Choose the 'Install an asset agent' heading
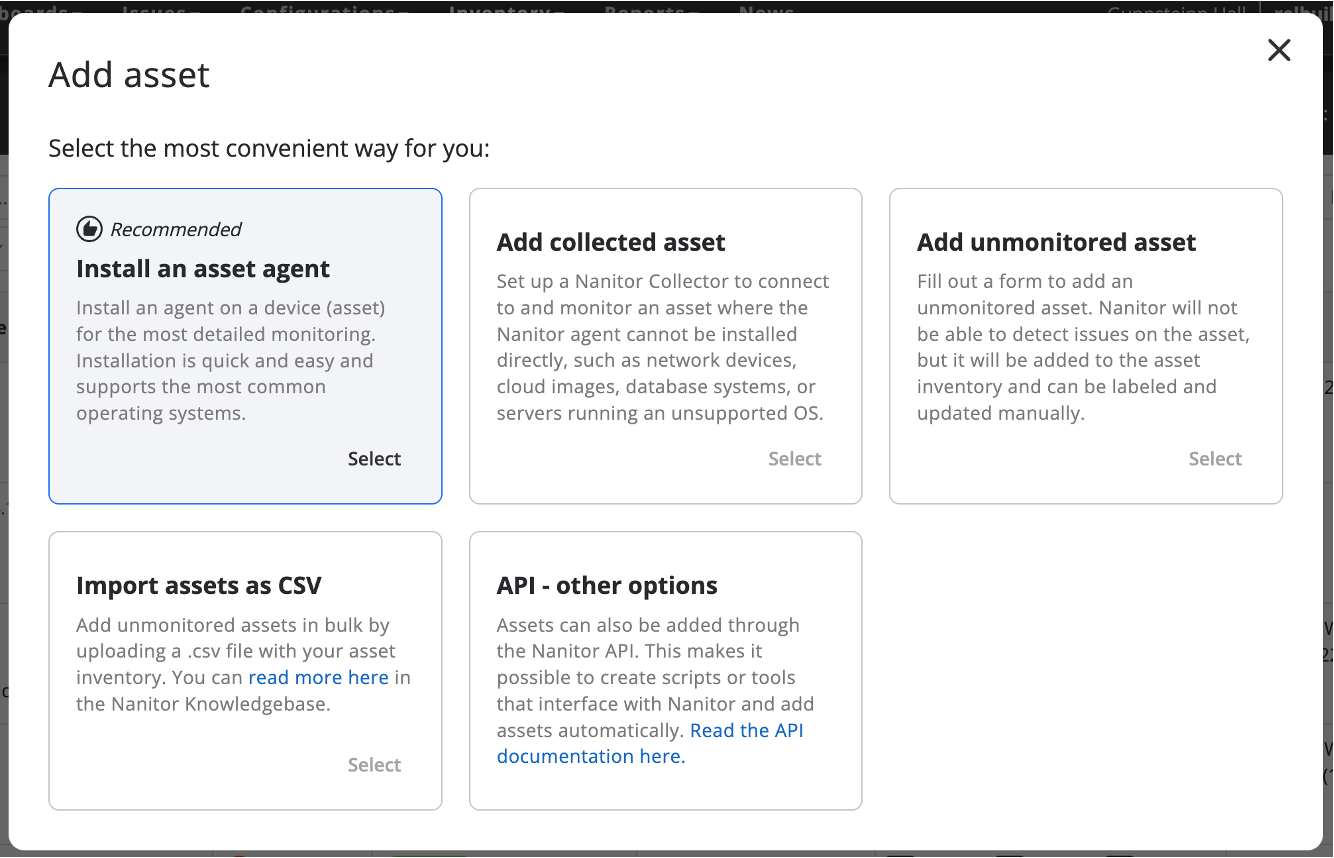The image size is (1334, 858). pos(203,269)
